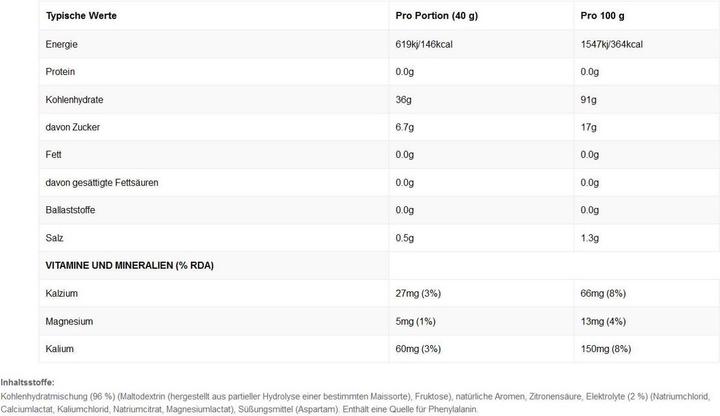Screen dimensions: 720x416
Task: Click the '1.3g' salt per 100 g value
Action: pyautogui.click(x=592, y=237)
